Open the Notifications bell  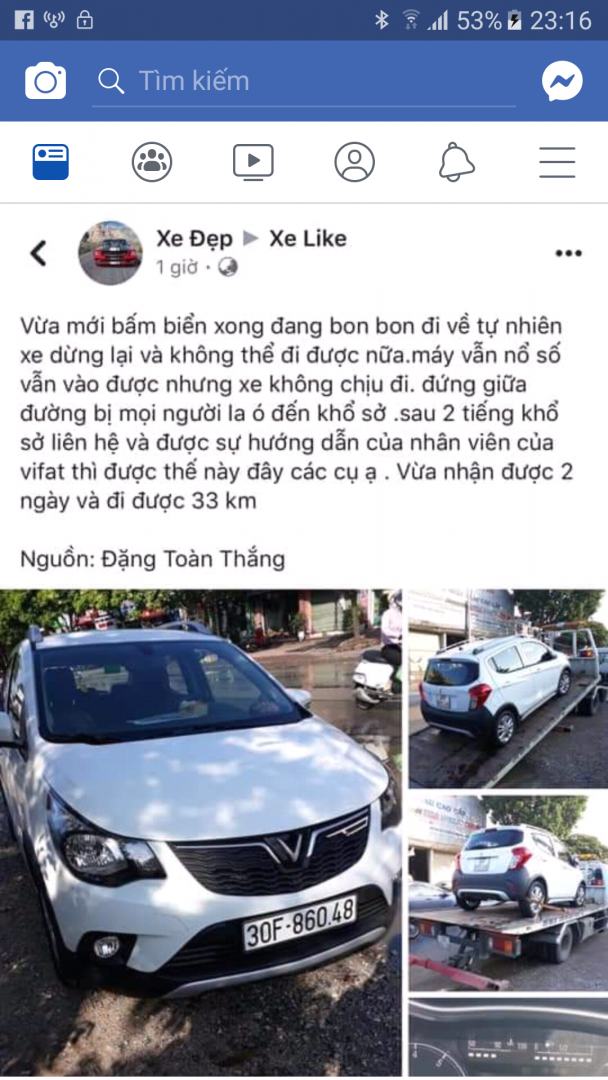457,162
